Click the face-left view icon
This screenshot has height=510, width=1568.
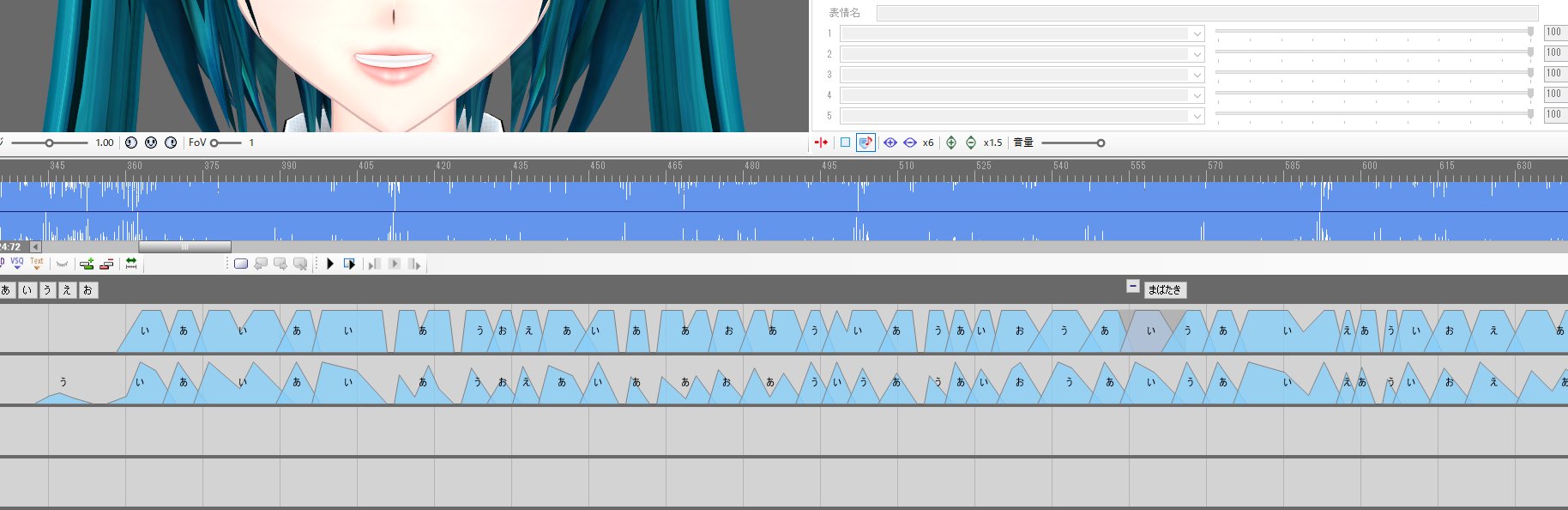click(x=131, y=143)
